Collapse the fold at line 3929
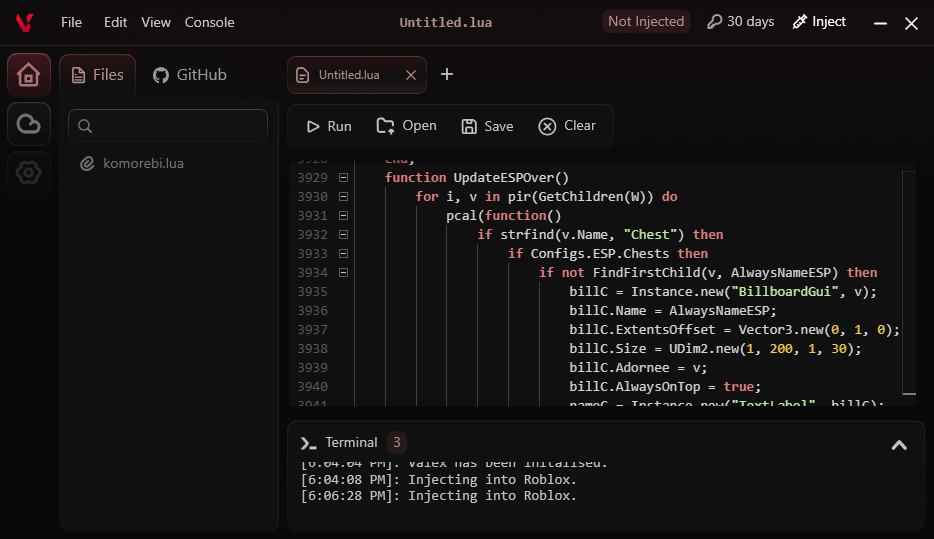Image resolution: width=934 pixels, height=539 pixels. click(343, 177)
